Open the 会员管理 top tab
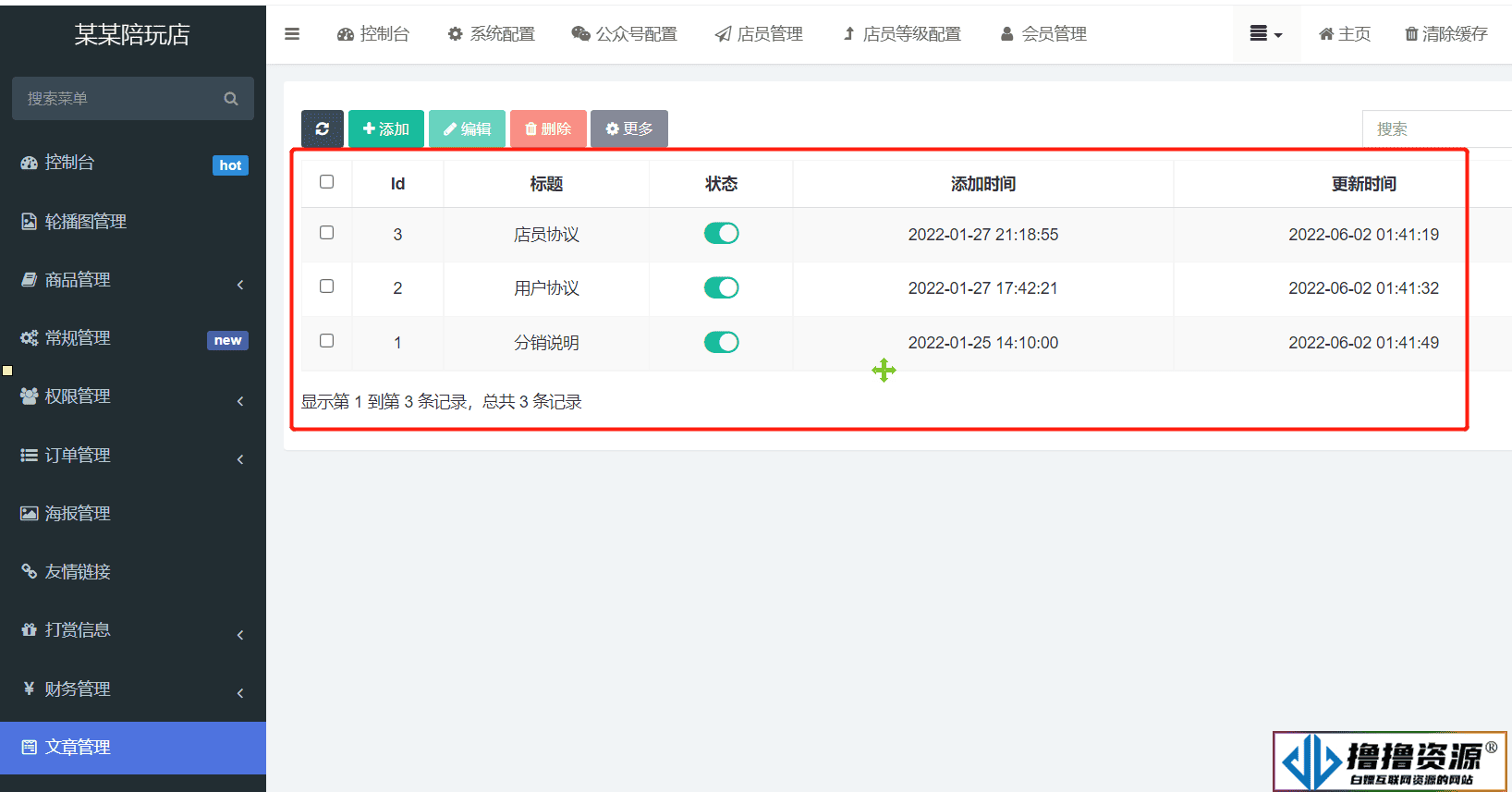1512x792 pixels. 1043,34
